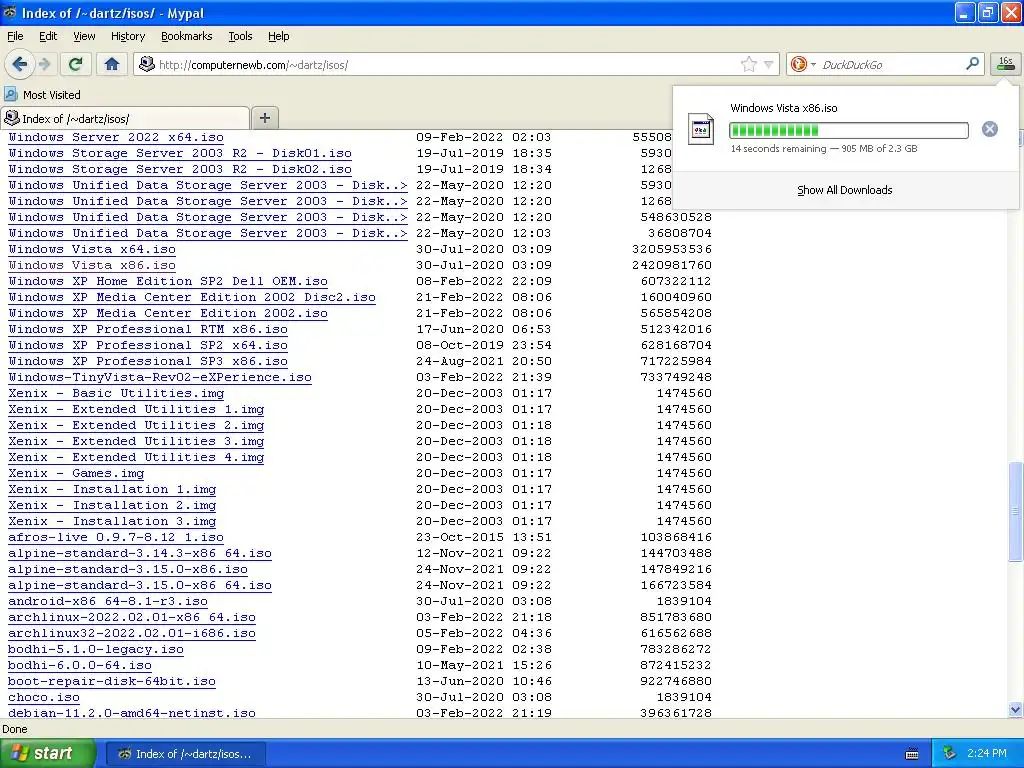Open Xenix - Extended Utilities 4.img link
Viewport: 1024px width, 768px height.
click(x=136, y=457)
